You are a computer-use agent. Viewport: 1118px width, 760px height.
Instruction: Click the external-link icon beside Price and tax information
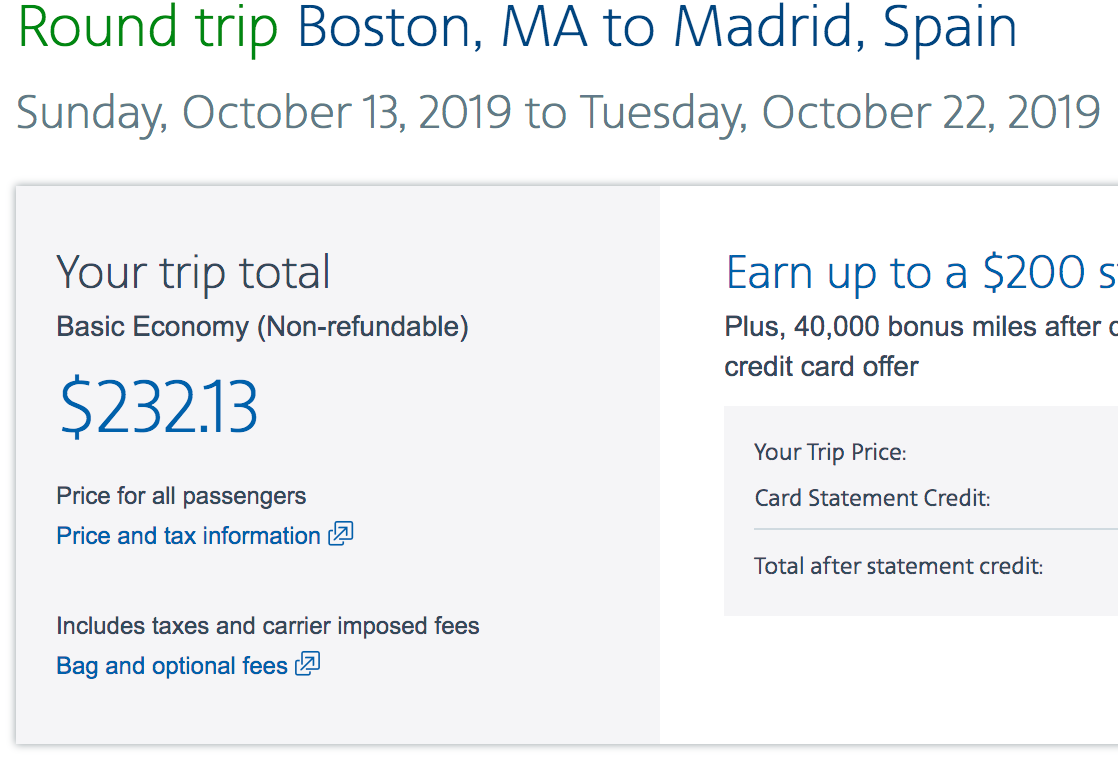click(341, 534)
